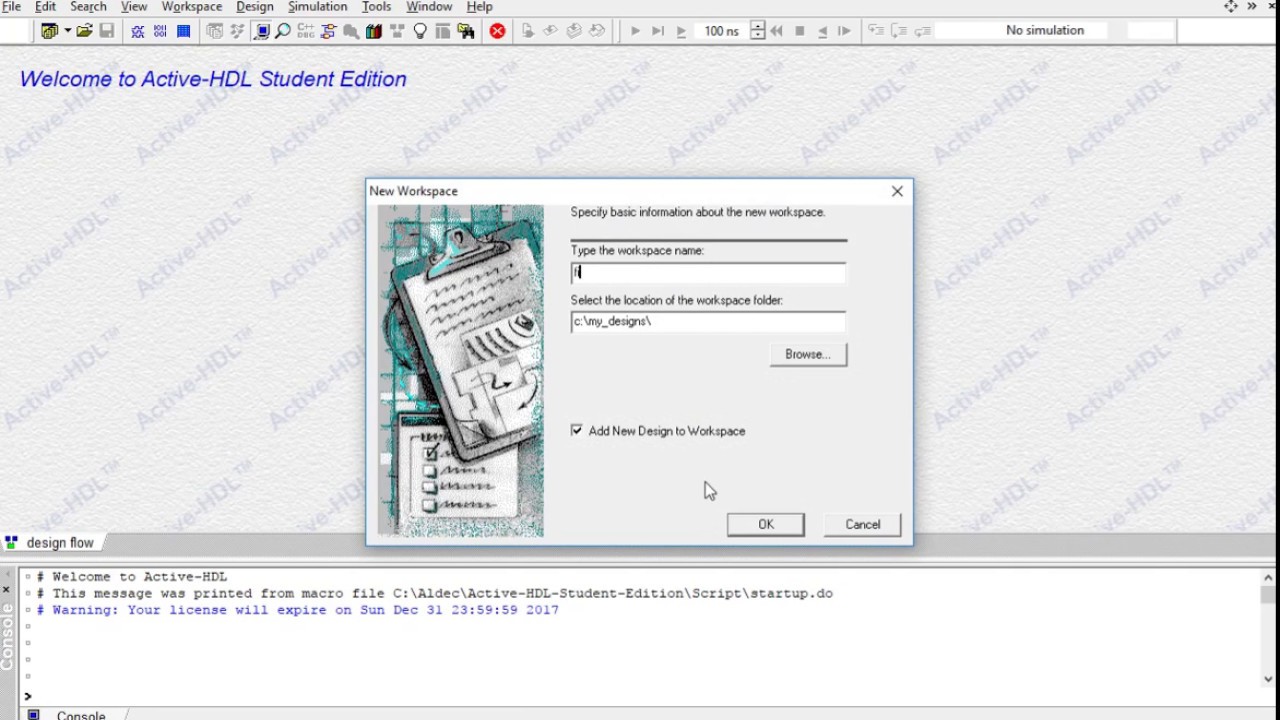Open the Help menu
The height and width of the screenshot is (720, 1280).
pyautogui.click(x=480, y=7)
